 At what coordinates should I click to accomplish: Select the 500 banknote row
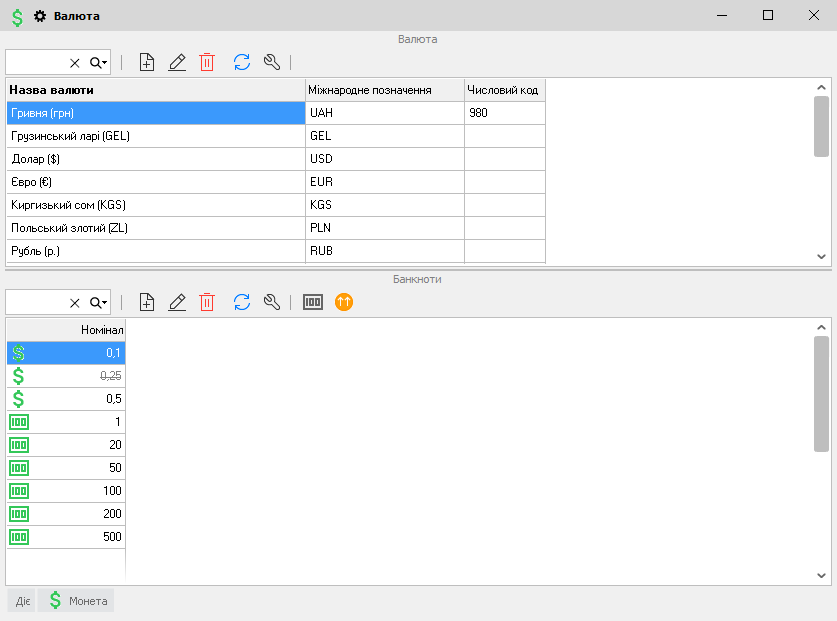(x=66, y=537)
